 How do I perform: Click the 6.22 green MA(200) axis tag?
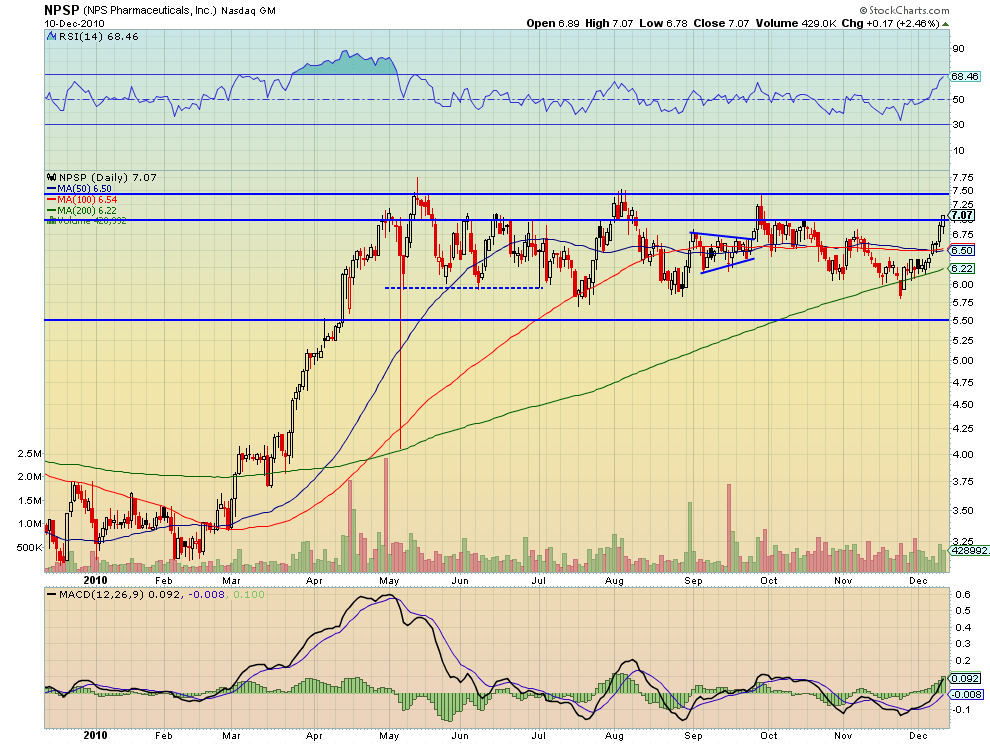962,268
